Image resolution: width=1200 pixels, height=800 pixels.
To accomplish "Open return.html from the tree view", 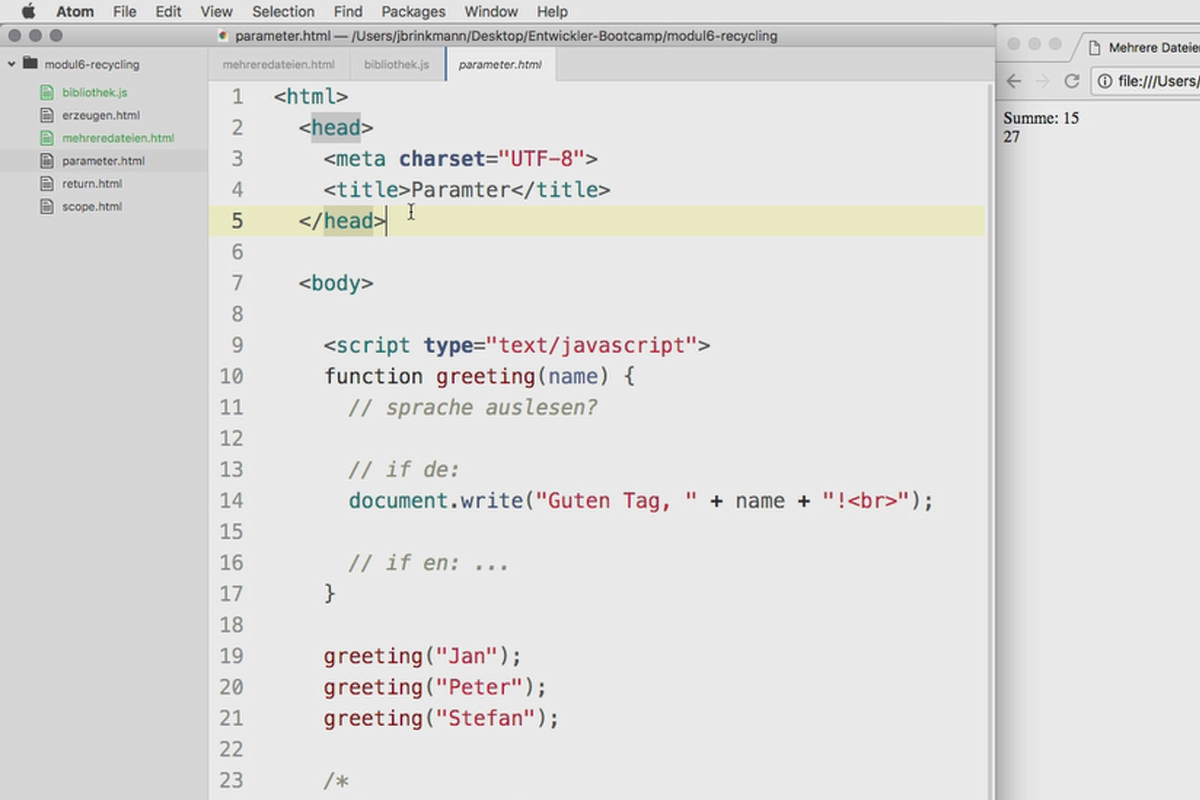I will point(104,183).
